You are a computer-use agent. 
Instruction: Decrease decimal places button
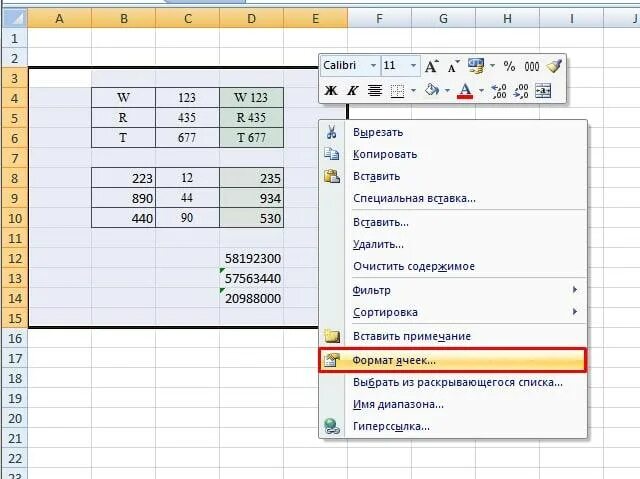click(521, 91)
